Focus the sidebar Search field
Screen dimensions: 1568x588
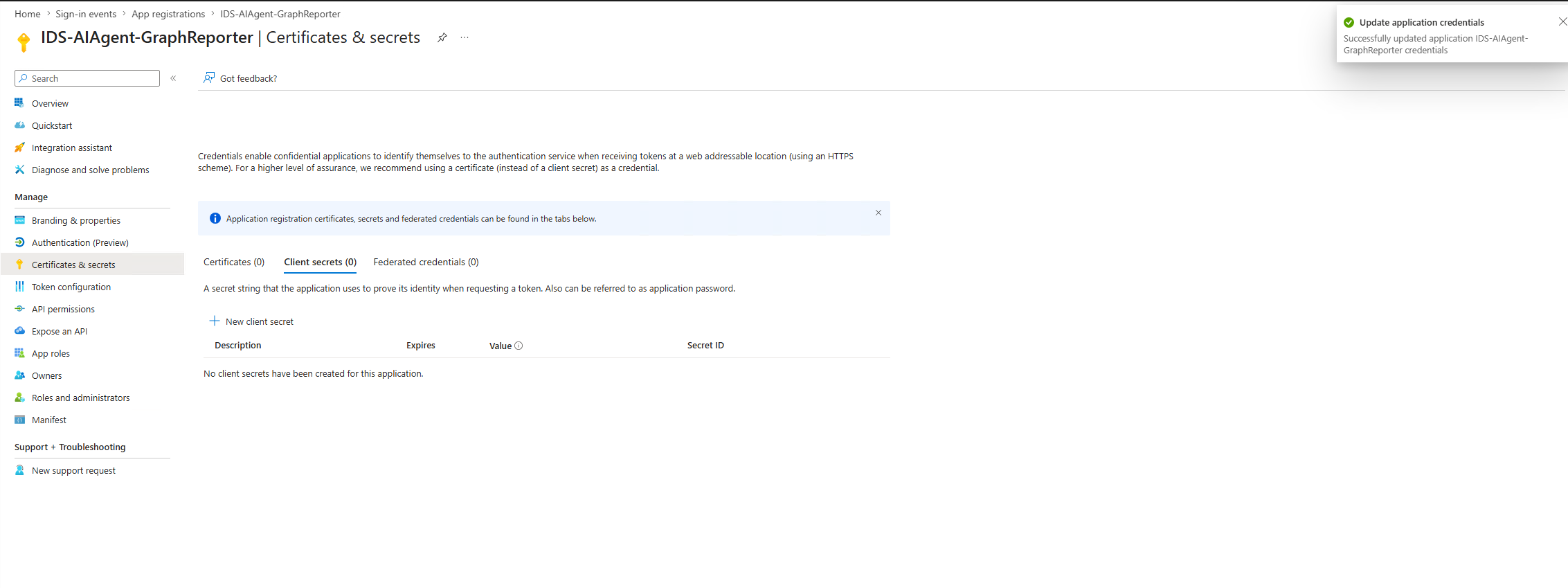click(x=87, y=78)
